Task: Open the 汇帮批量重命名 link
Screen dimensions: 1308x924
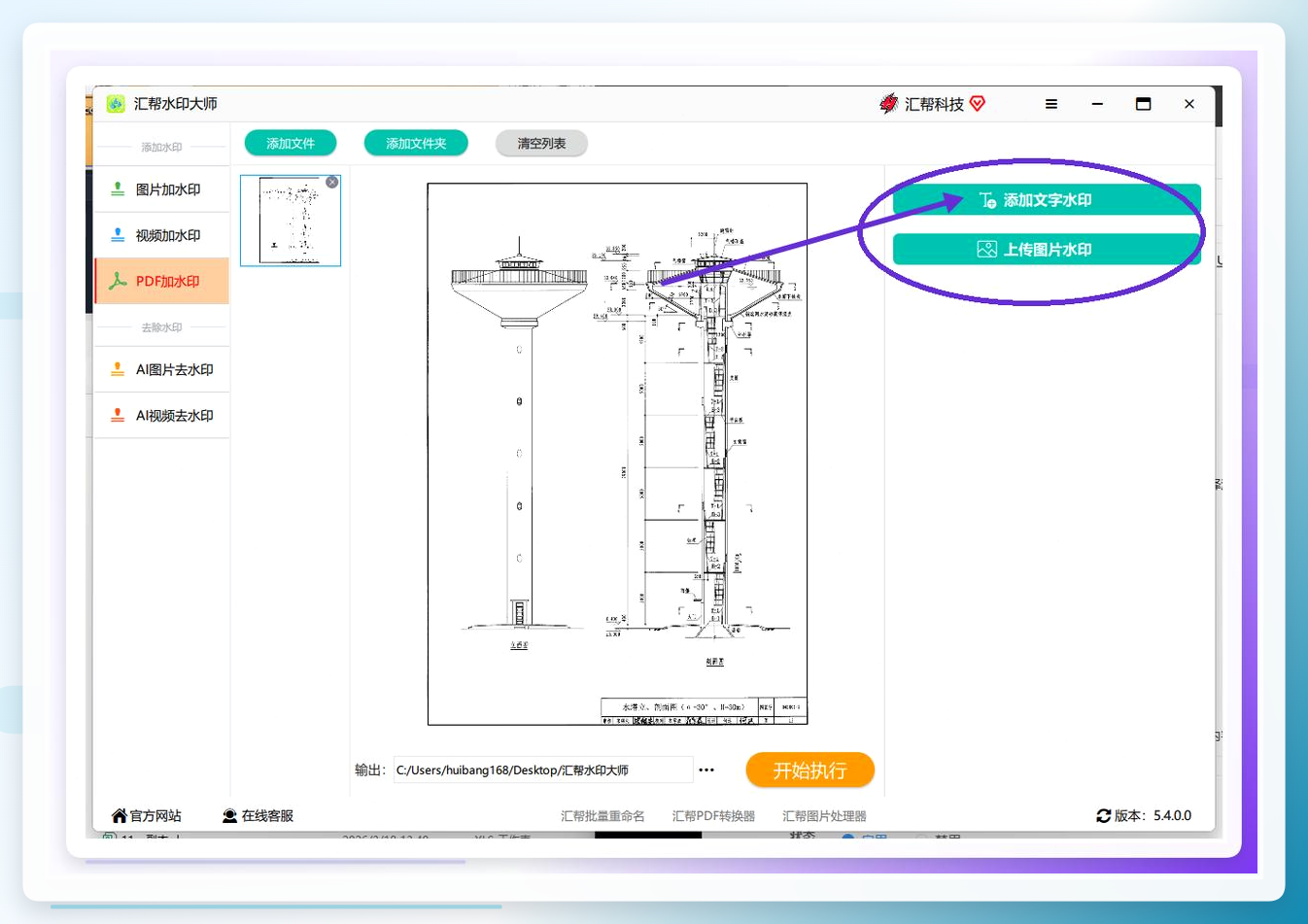Action: coord(602,816)
